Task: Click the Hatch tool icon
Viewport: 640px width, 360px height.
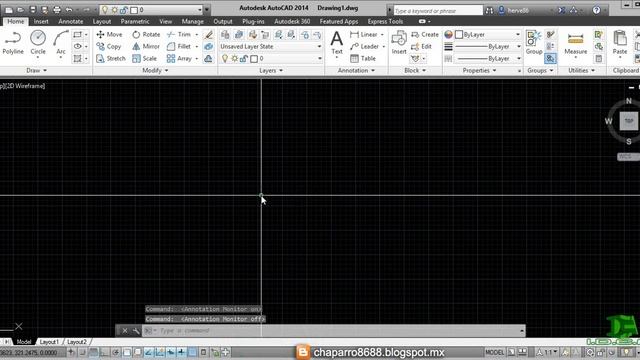Action: click(78, 58)
